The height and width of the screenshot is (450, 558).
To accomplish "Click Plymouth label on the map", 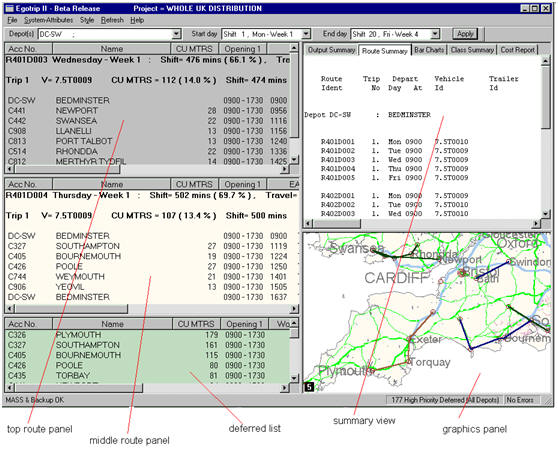I will (346, 371).
